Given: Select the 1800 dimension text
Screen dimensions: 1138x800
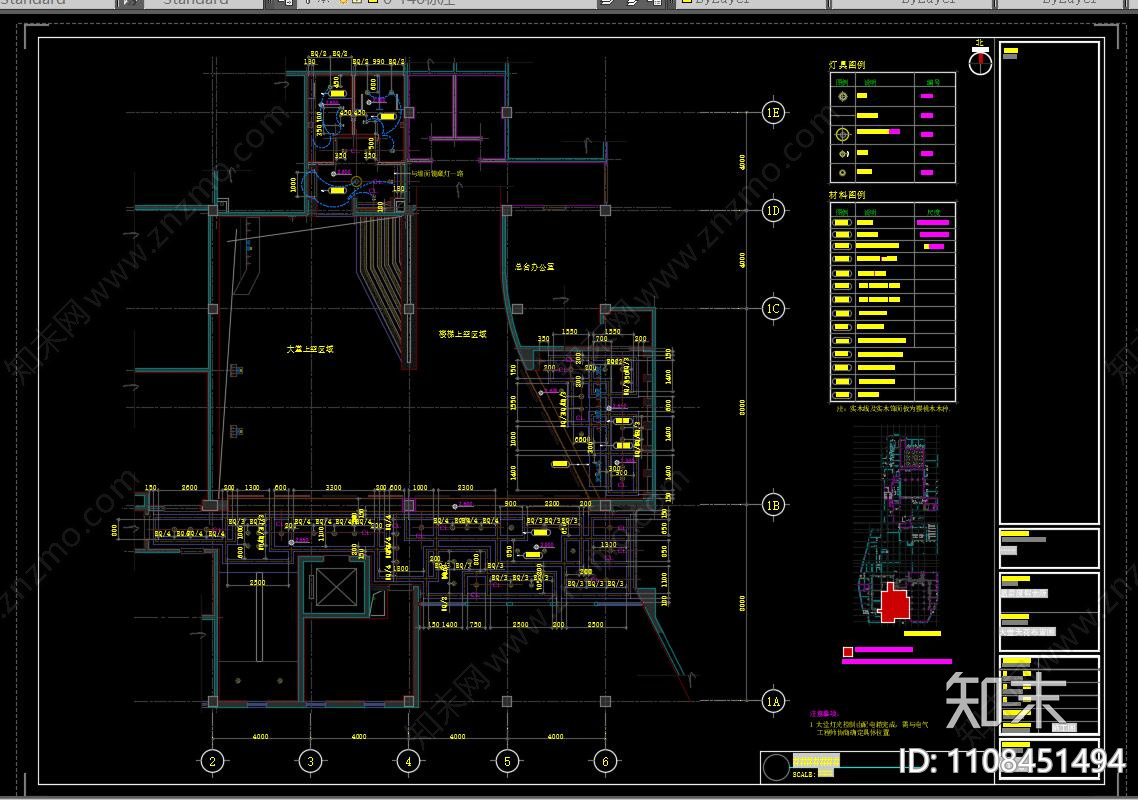Looking at the screenshot, I should point(401,569).
